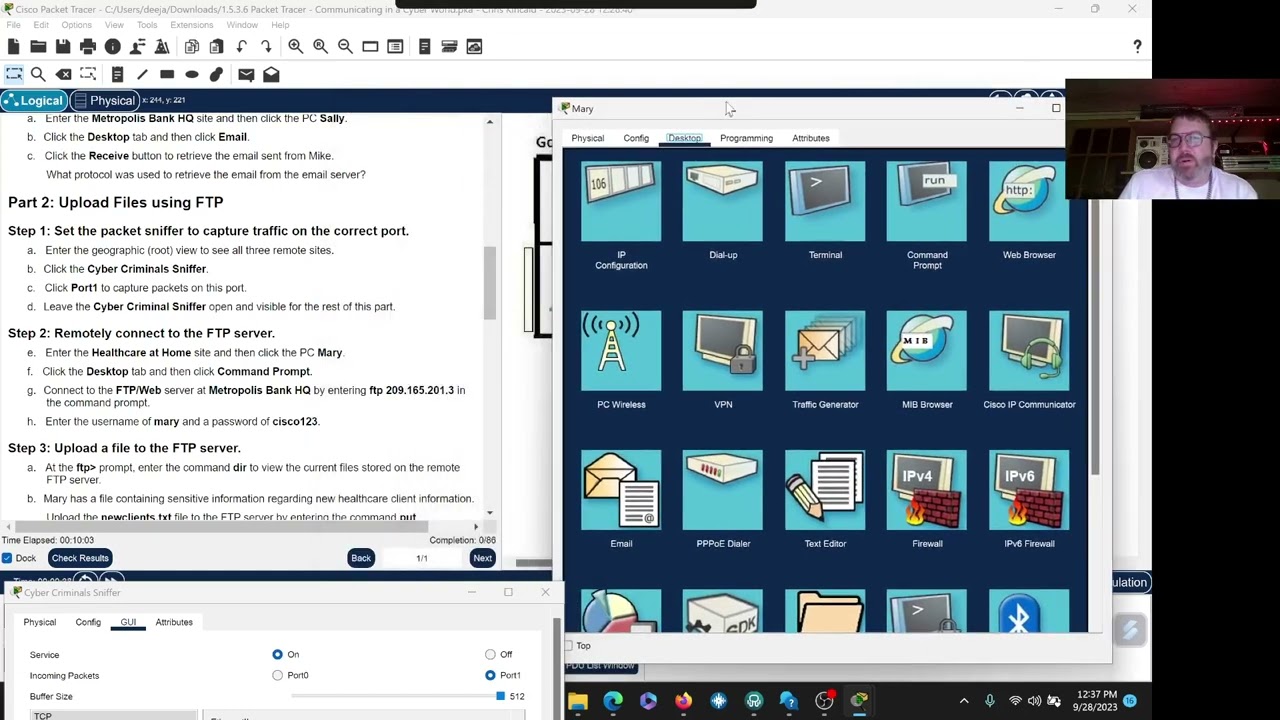Switch to Mary's Physical tab
Screen dimensions: 1280x720
pos(588,138)
